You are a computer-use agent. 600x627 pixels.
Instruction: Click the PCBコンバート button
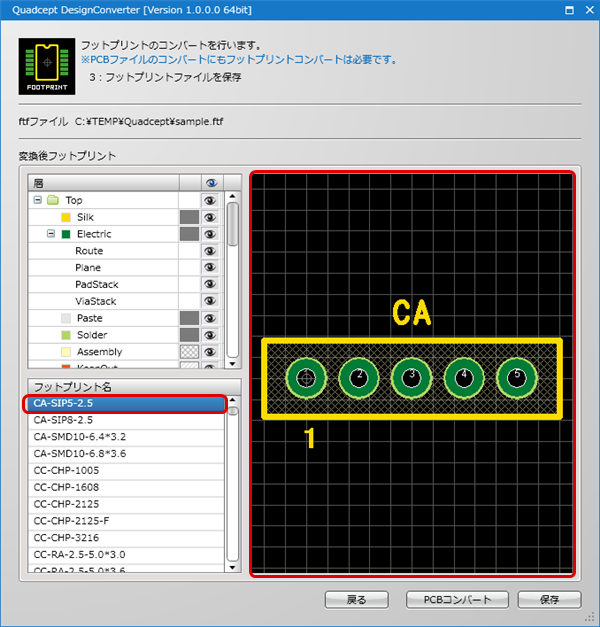[457, 600]
